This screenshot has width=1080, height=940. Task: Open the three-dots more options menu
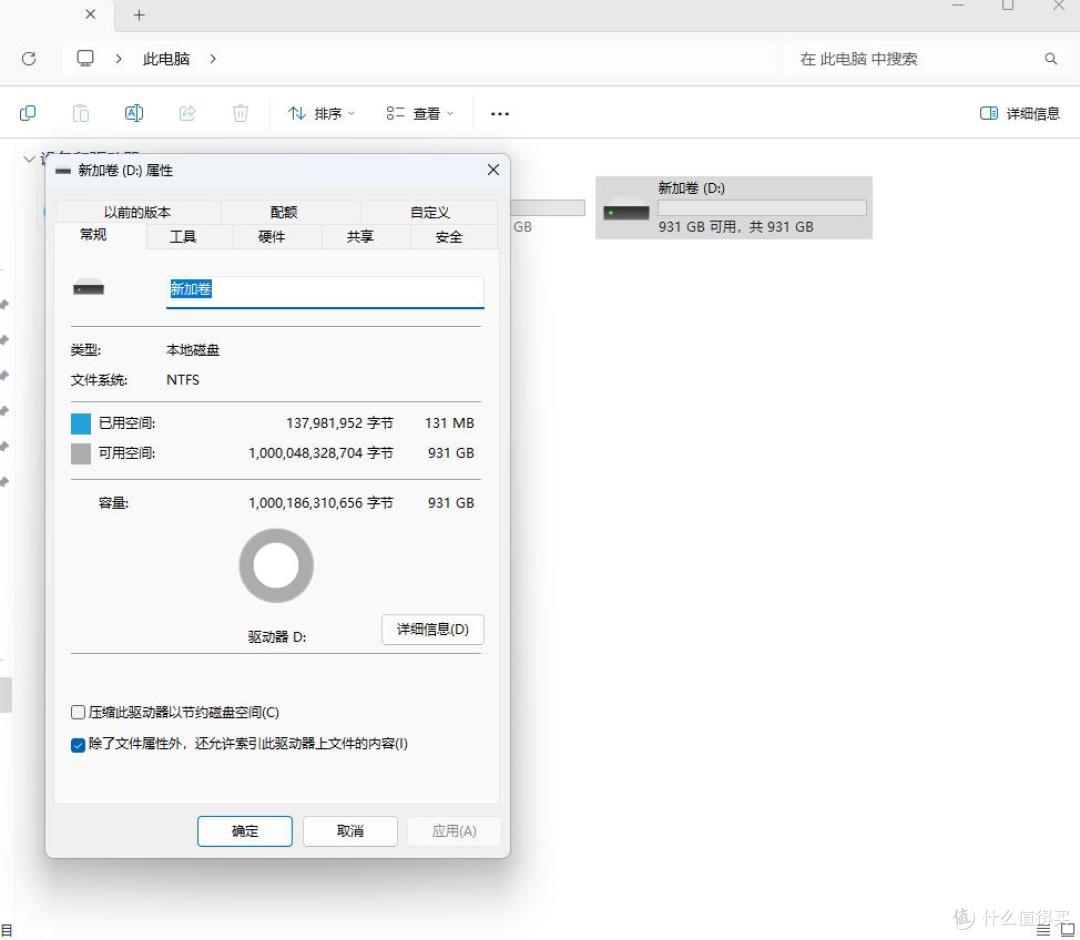point(499,114)
